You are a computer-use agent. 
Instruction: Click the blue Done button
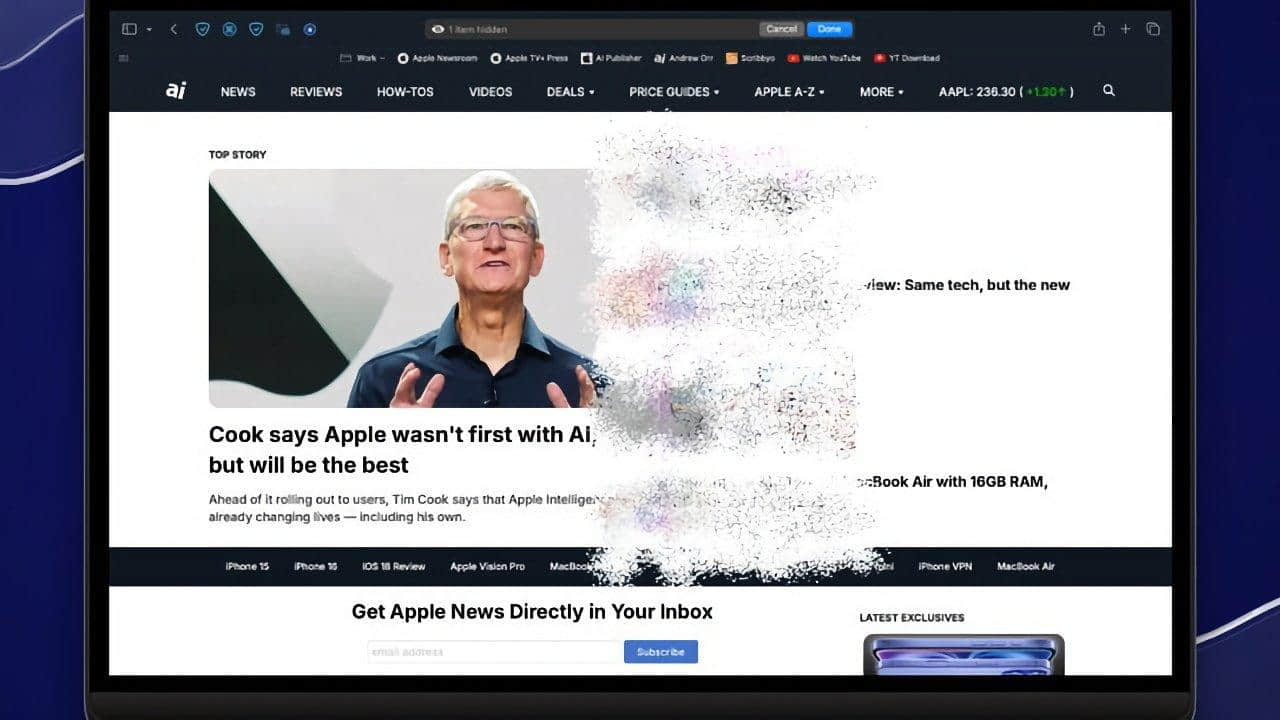click(829, 29)
